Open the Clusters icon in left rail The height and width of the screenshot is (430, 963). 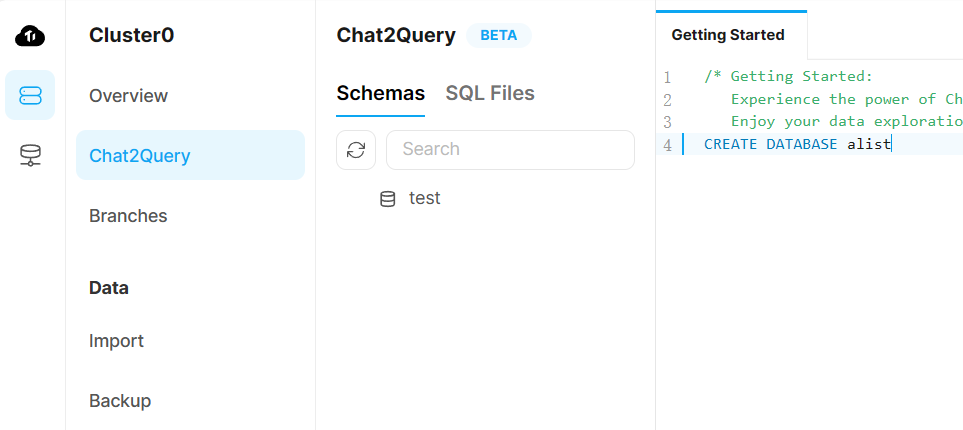click(30, 95)
